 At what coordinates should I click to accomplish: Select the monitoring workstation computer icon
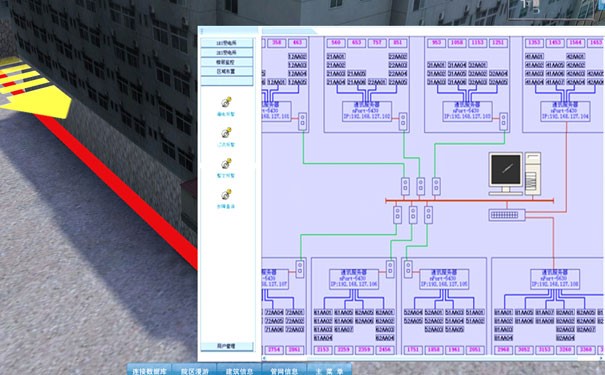pos(515,174)
